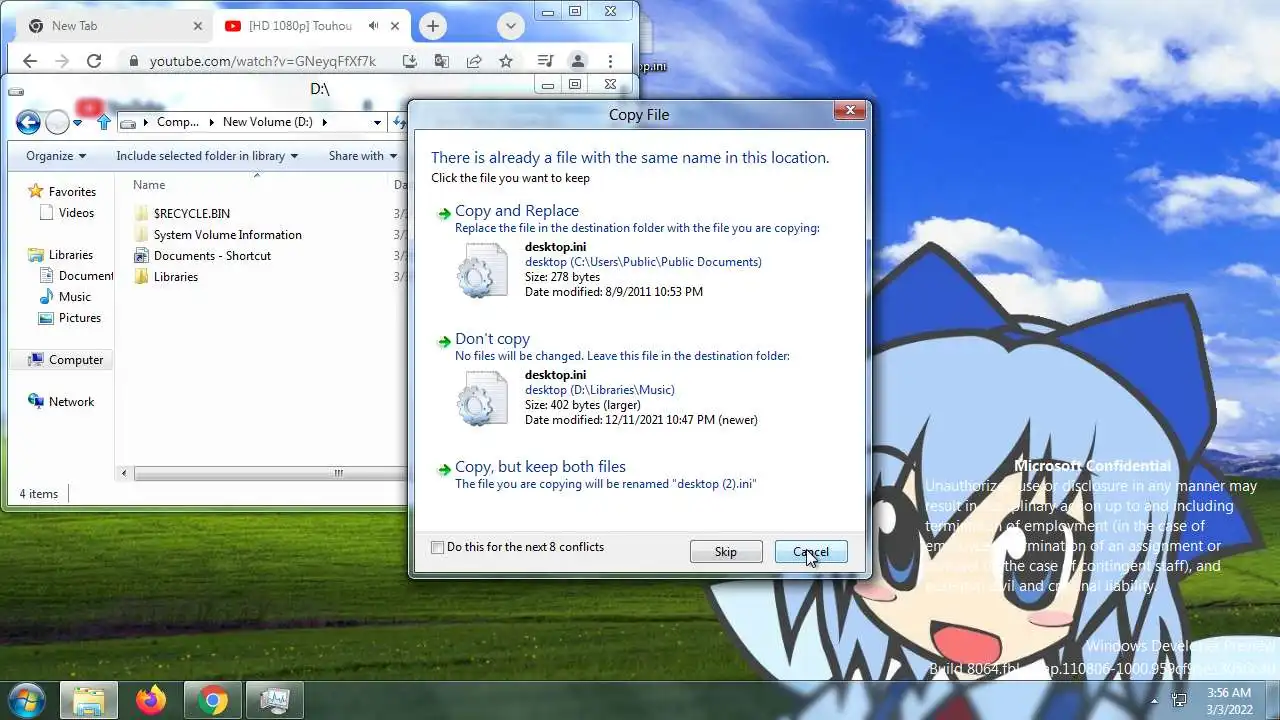Screen dimensions: 1280x720
Task: Switch to the [HD 1080p] Touhou tab
Action: tap(312, 26)
